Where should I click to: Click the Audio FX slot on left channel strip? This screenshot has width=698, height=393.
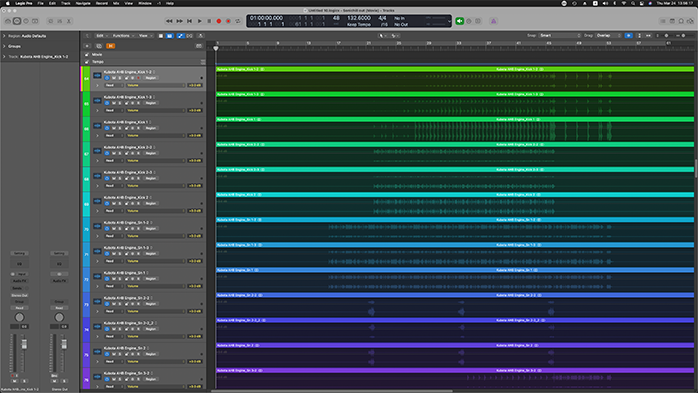pos(19,281)
